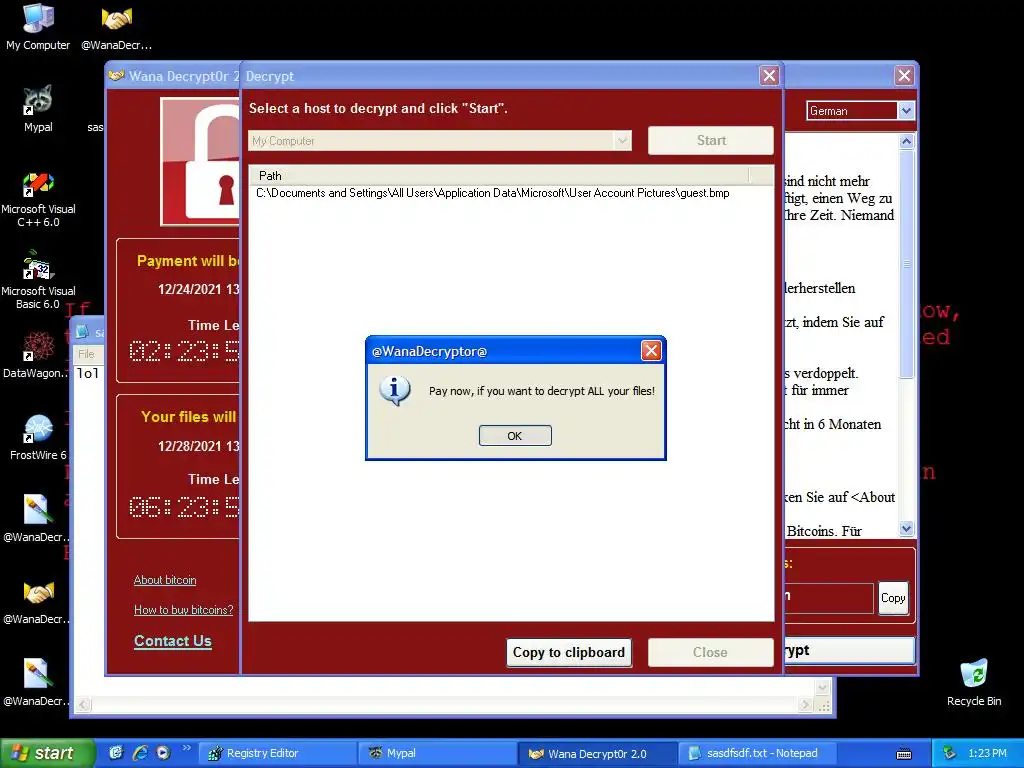Close the @WanaDecryptor@ message dialog
1024x768 pixels.
651,351
